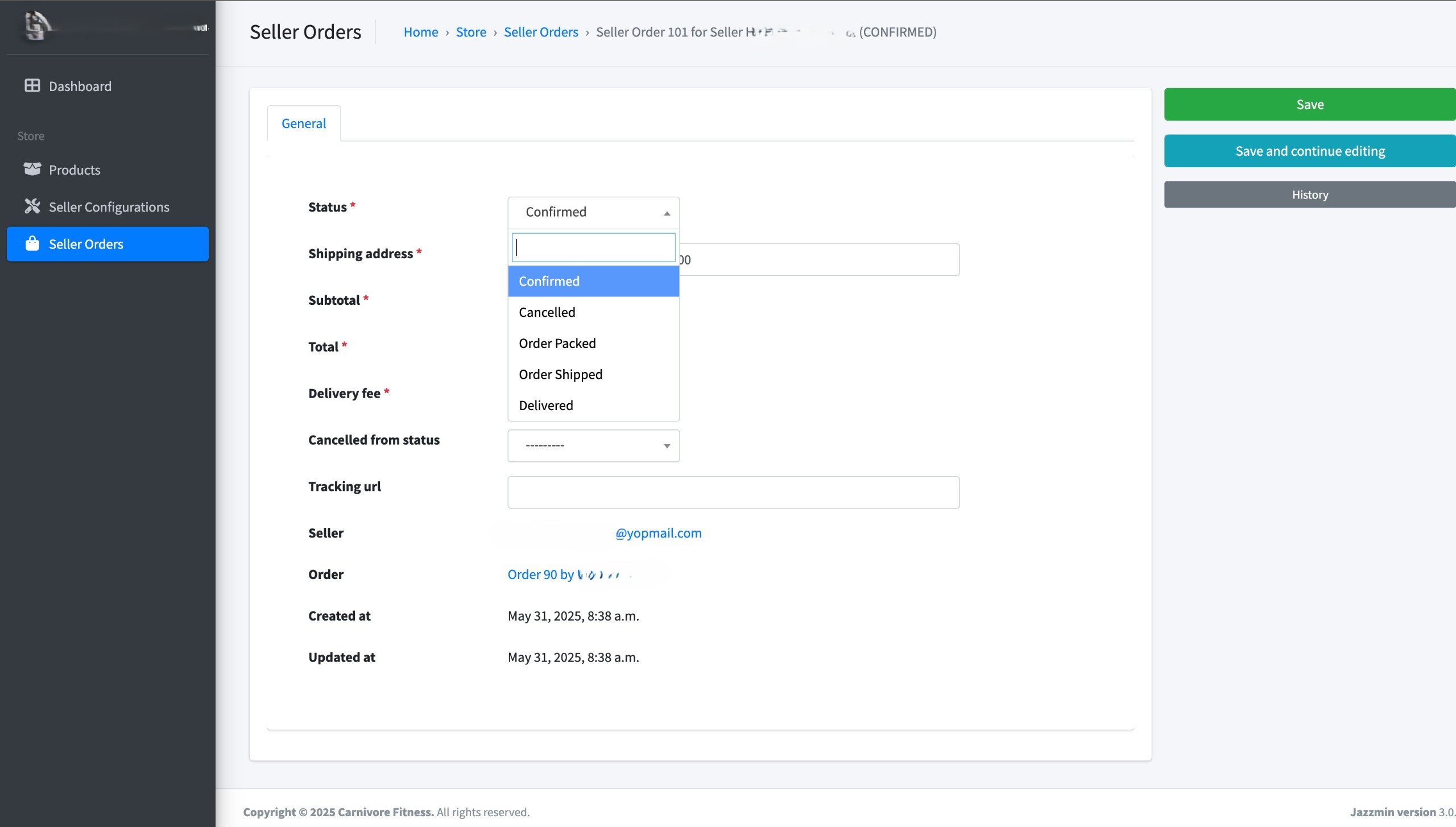The width and height of the screenshot is (1456, 827).
Task: Click the Store section label in sidebar
Action: [31, 136]
